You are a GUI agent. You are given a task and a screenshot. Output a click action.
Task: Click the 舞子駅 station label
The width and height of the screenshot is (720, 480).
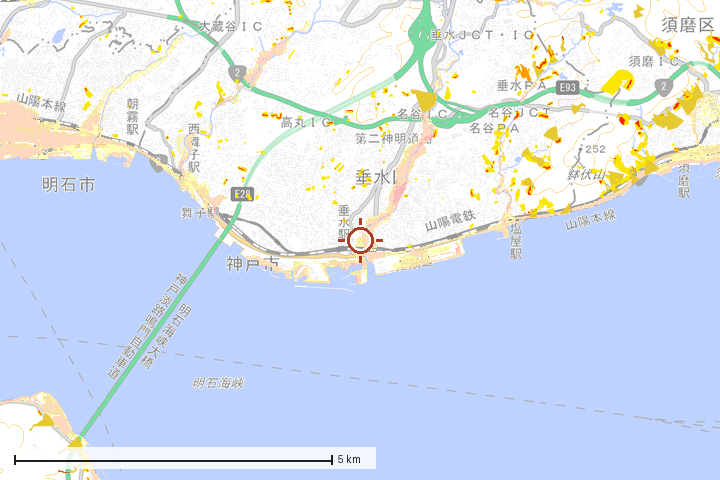click(x=200, y=212)
